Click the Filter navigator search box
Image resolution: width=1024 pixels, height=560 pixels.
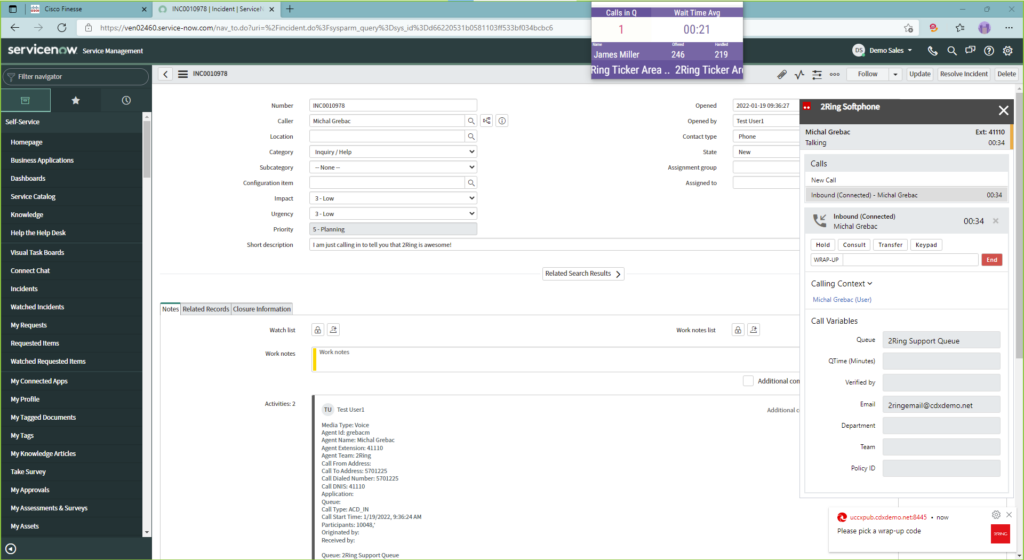coord(76,76)
